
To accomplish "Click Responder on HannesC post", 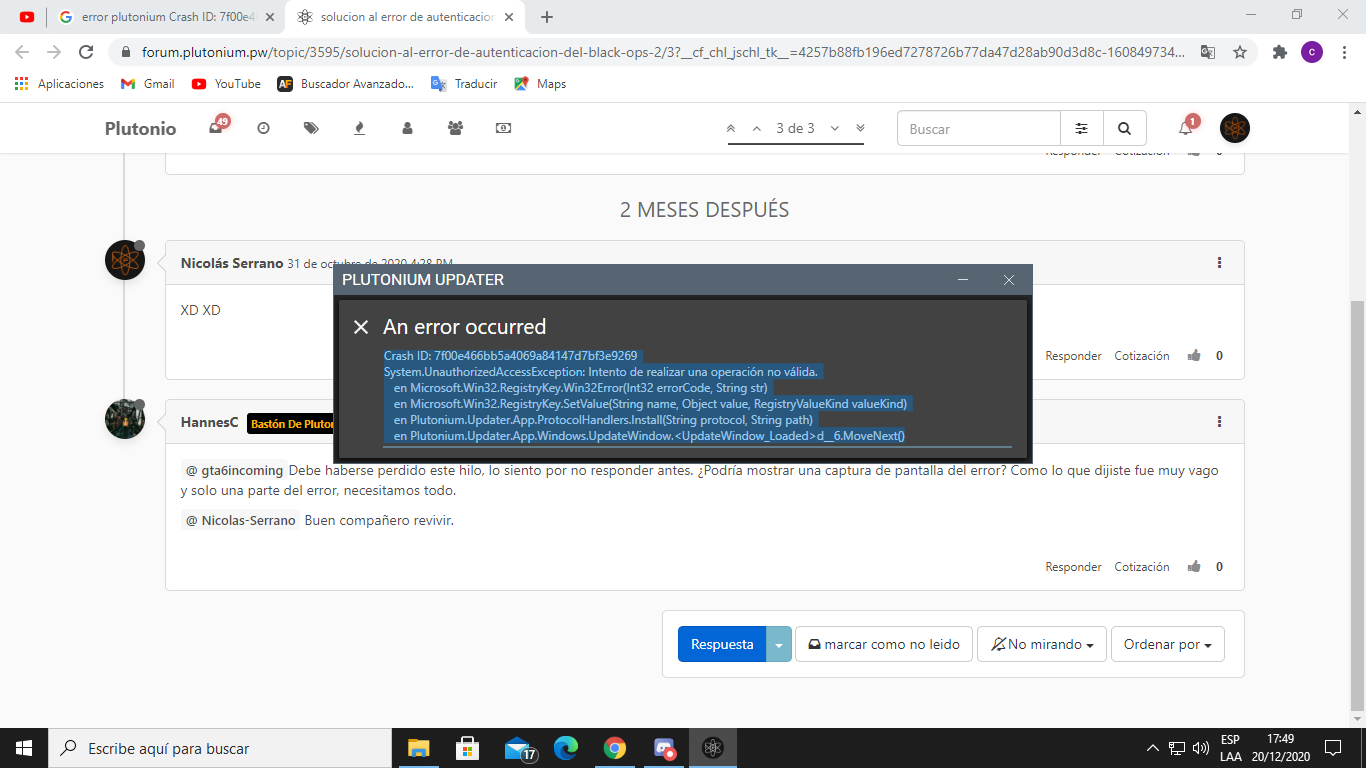I will [1073, 567].
